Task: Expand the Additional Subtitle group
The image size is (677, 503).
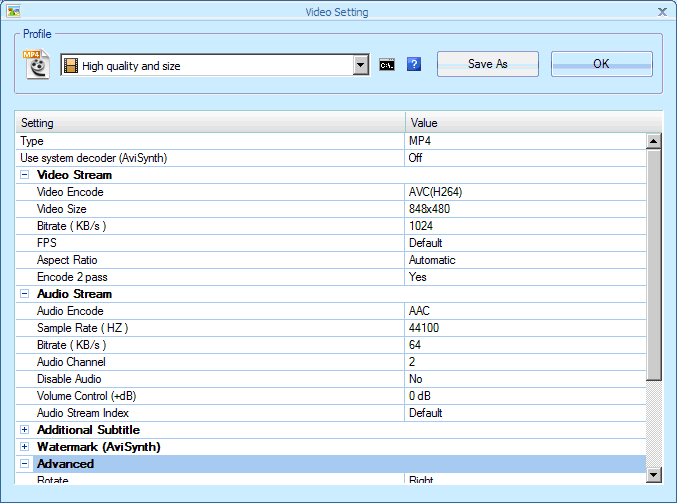Action: coord(25,430)
